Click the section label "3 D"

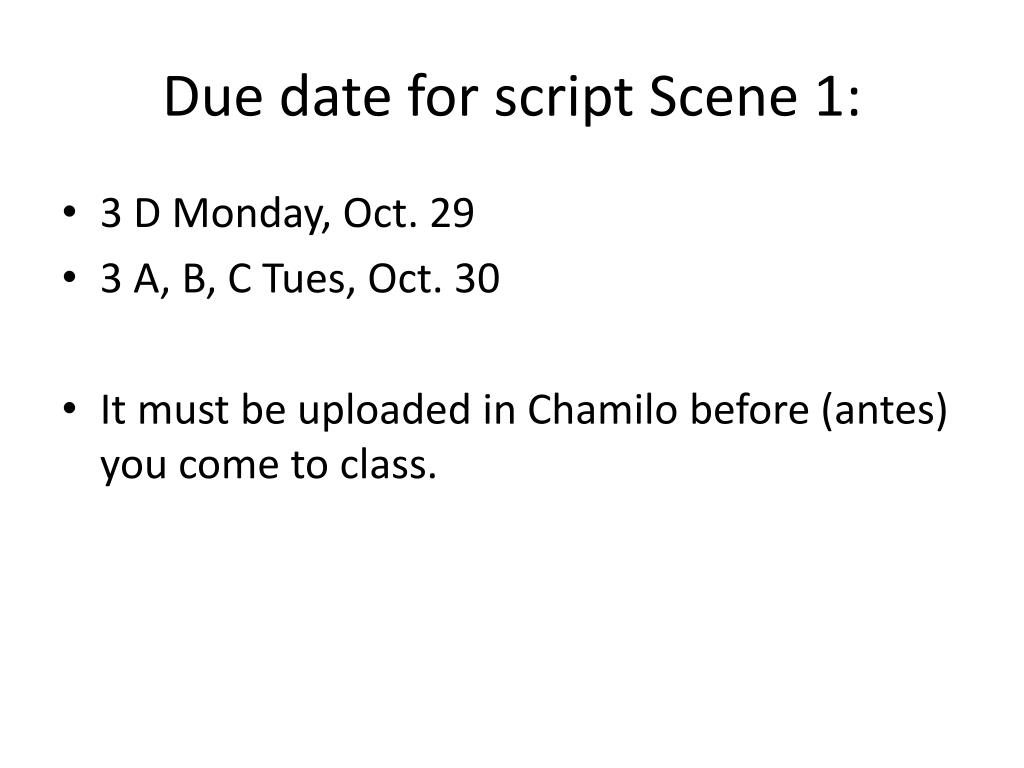click(130, 215)
